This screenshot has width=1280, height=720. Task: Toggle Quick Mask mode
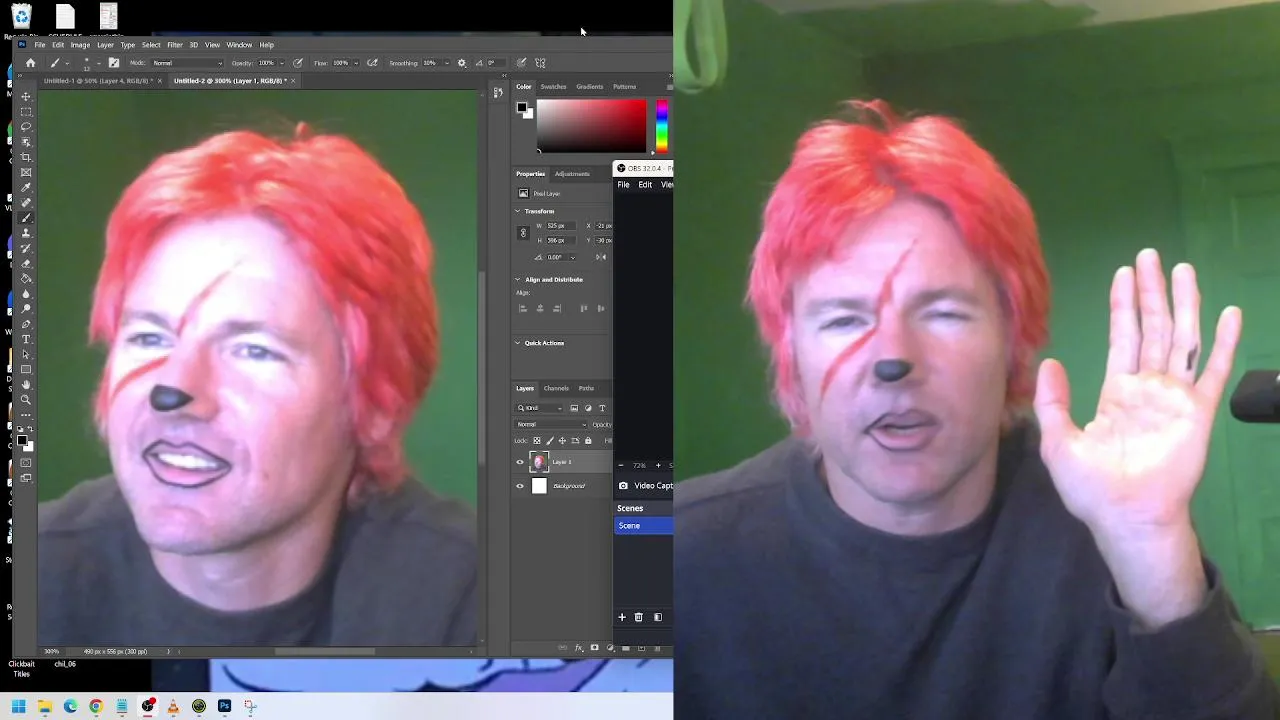point(26,462)
